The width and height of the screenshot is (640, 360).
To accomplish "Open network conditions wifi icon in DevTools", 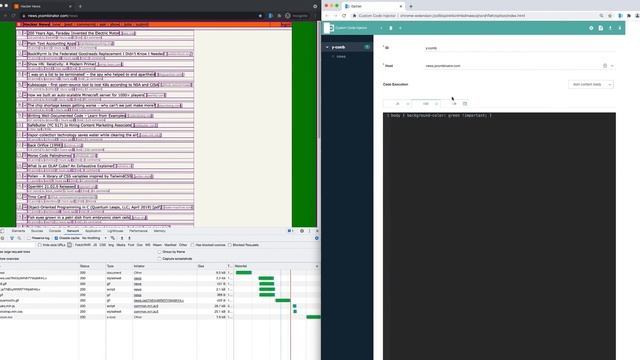I will (x=113, y=238).
